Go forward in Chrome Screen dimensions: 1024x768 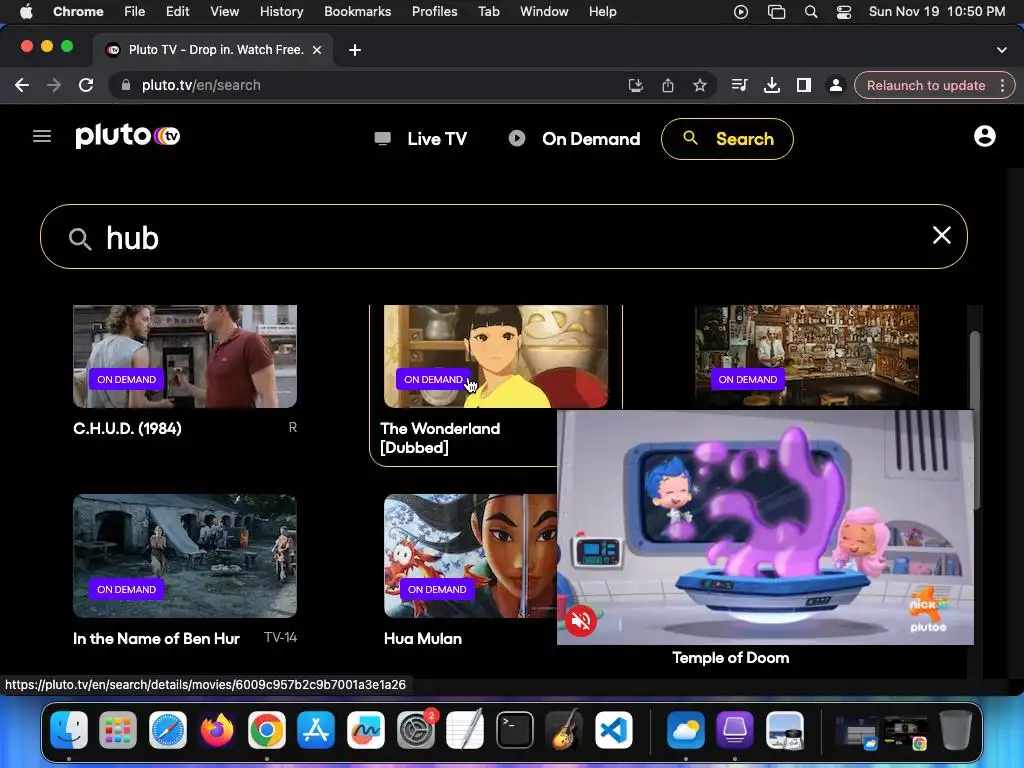(x=54, y=85)
